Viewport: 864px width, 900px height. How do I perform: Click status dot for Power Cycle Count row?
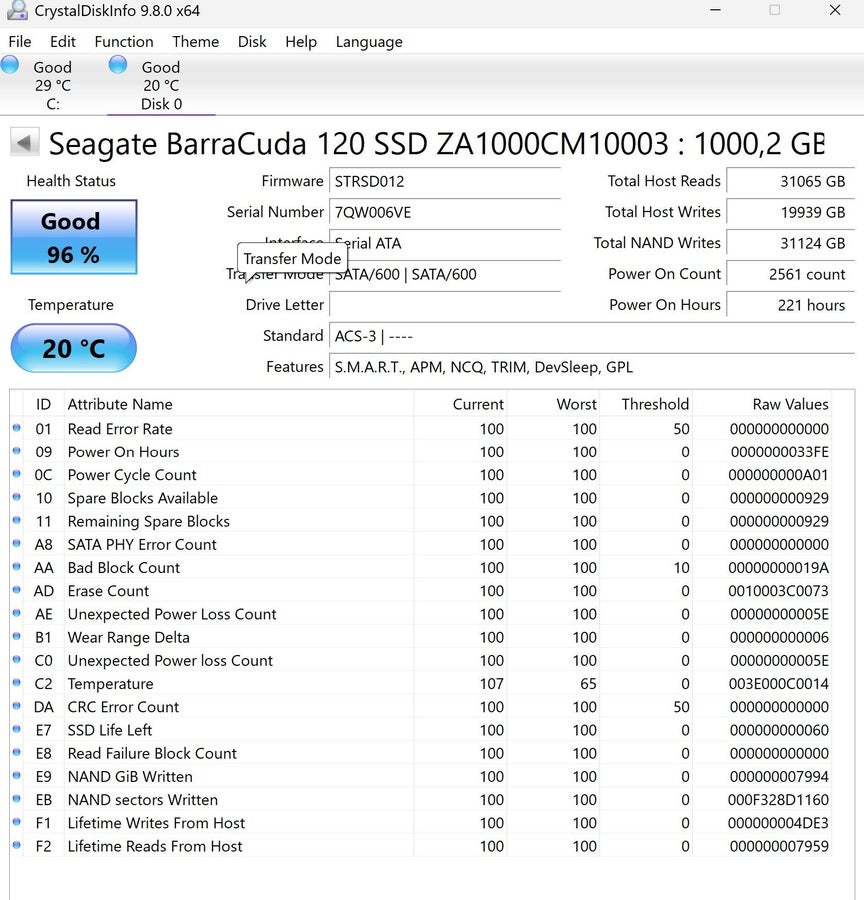click(x=17, y=474)
